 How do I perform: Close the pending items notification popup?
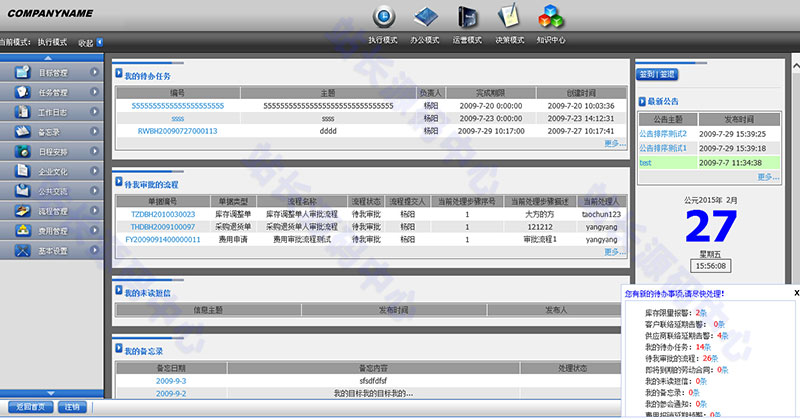tap(796, 293)
